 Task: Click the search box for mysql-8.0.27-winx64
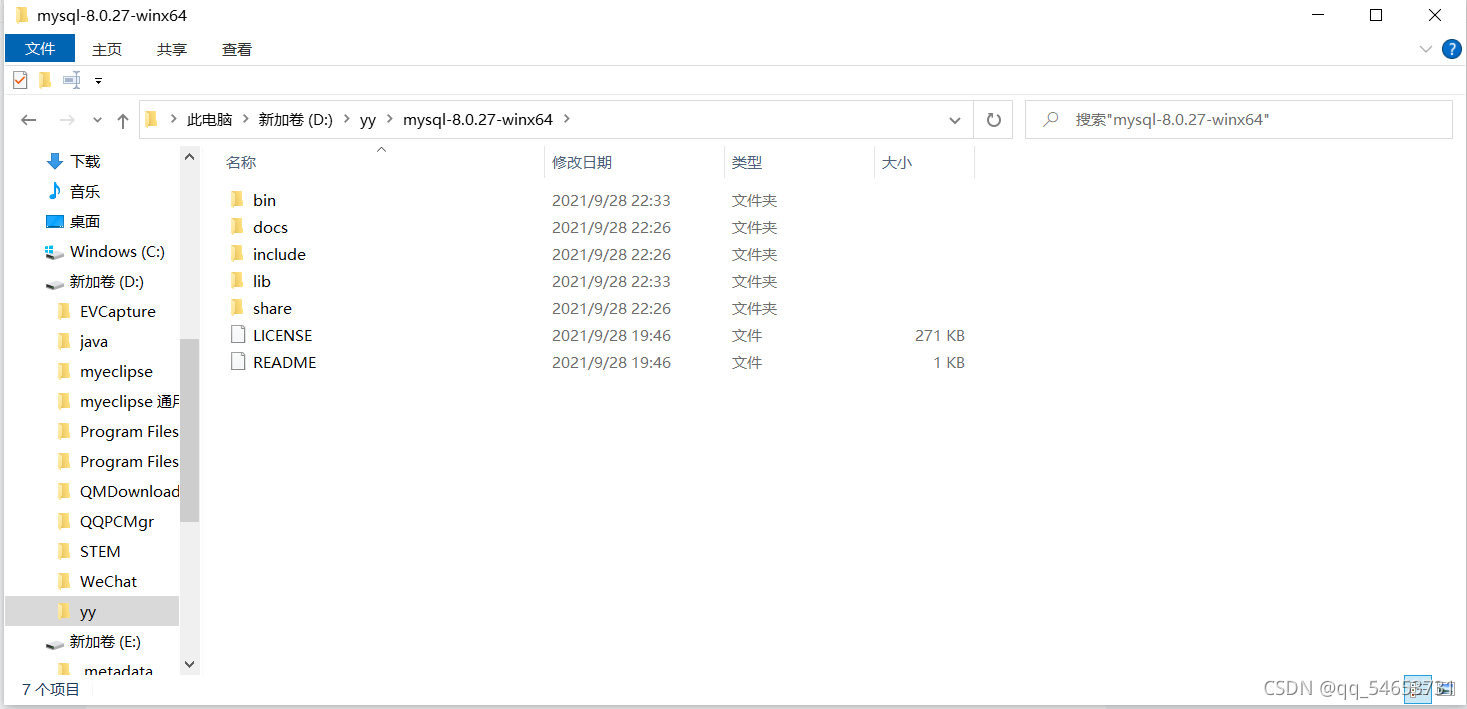(x=1239, y=119)
